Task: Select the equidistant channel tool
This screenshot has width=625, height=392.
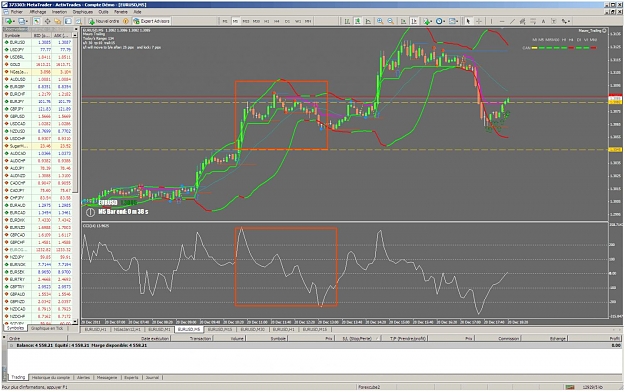Action: pos(522,21)
